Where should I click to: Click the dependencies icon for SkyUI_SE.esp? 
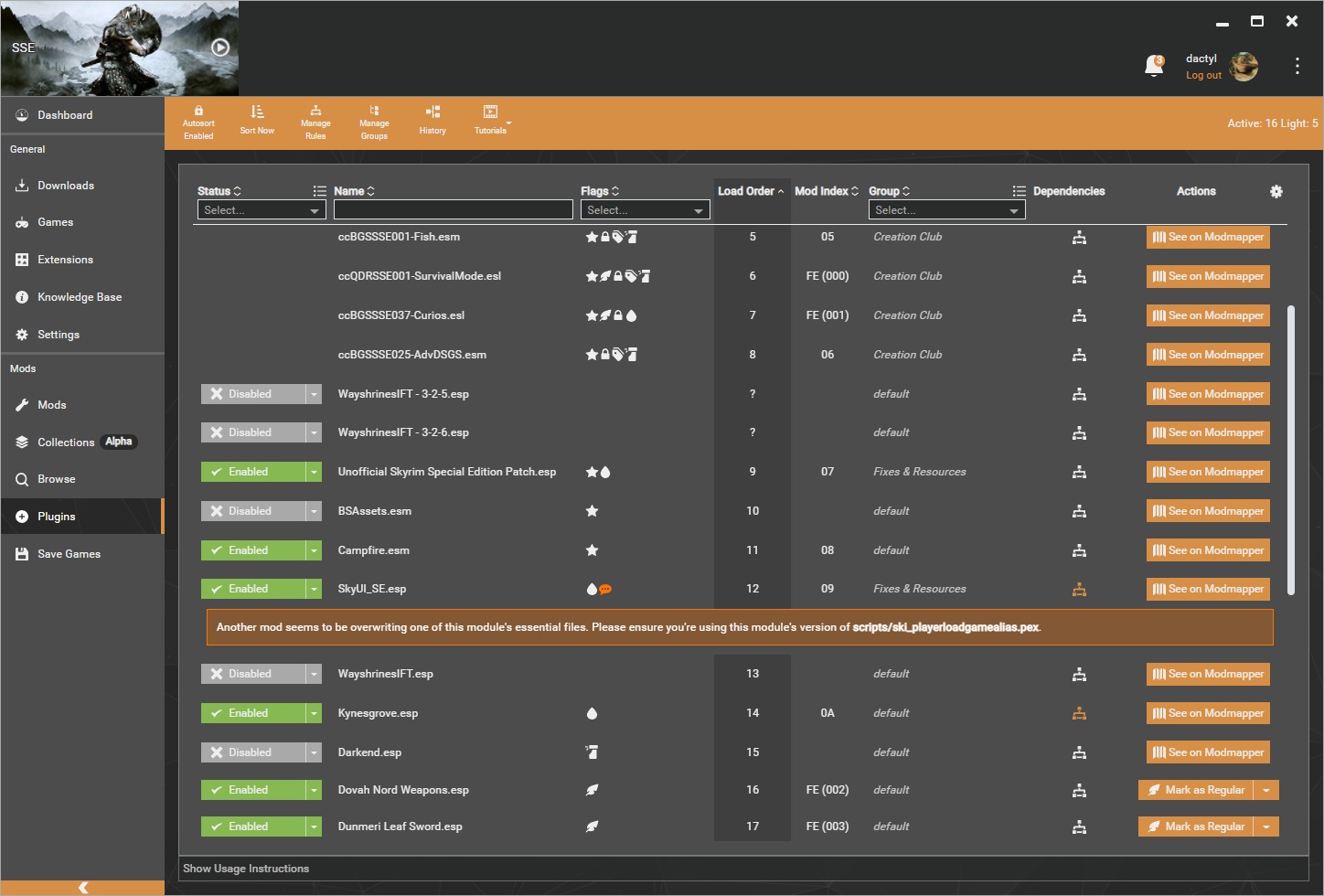coord(1080,589)
